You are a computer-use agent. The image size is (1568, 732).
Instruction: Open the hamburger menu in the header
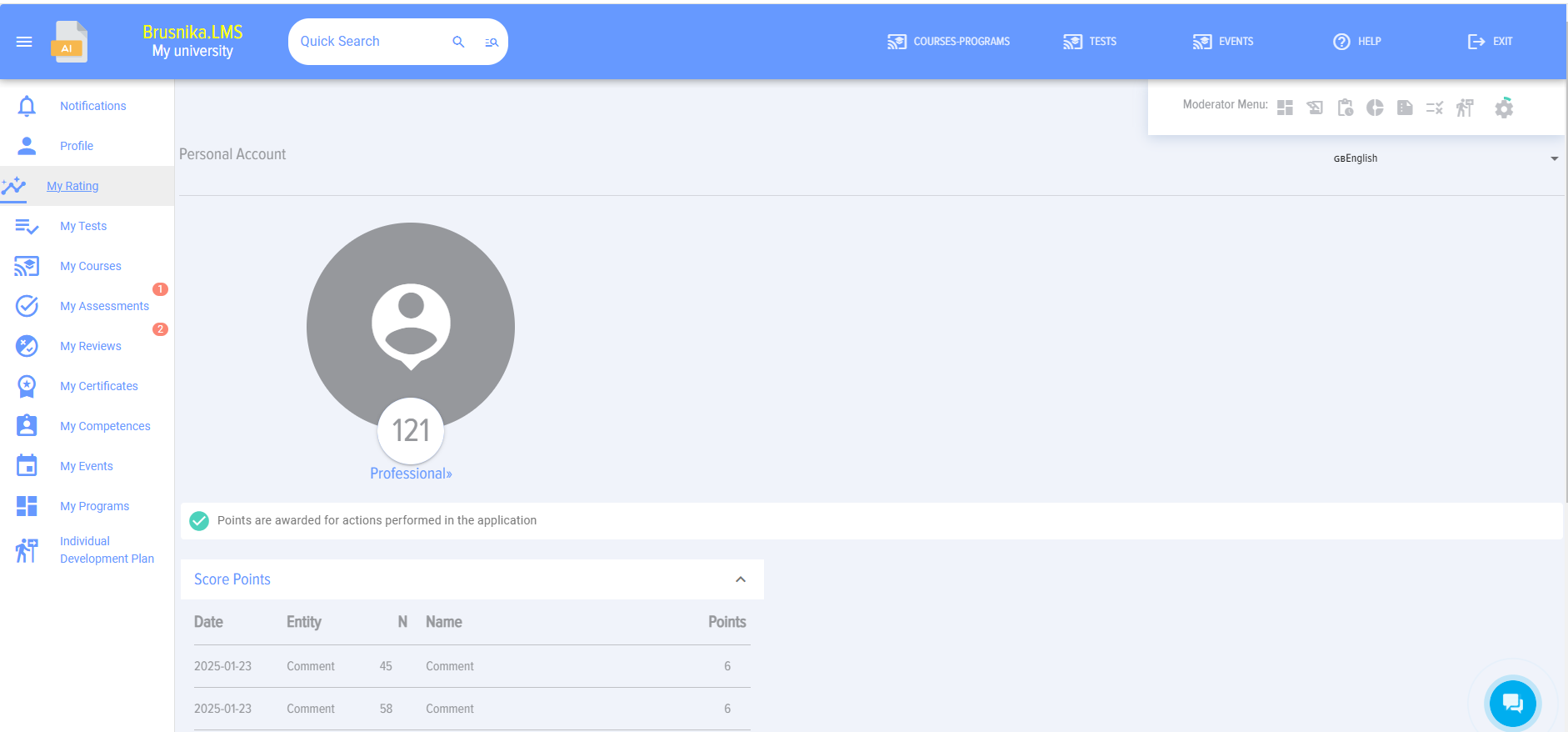point(24,42)
